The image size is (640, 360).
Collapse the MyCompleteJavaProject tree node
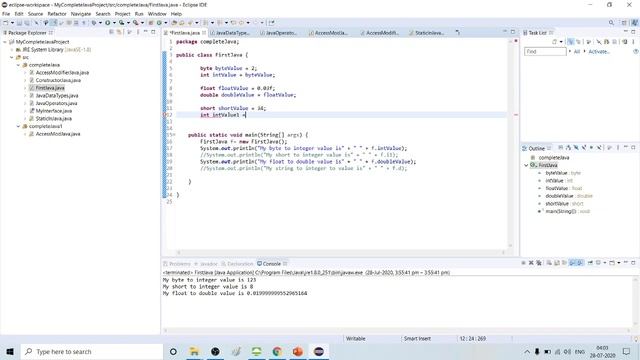click(5, 42)
